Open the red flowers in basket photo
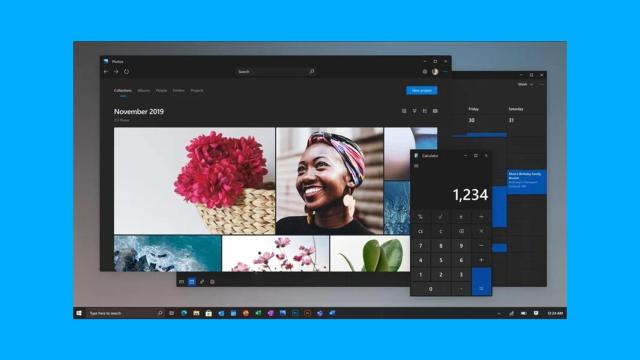Image resolution: width=640 pixels, height=360 pixels. tap(194, 181)
